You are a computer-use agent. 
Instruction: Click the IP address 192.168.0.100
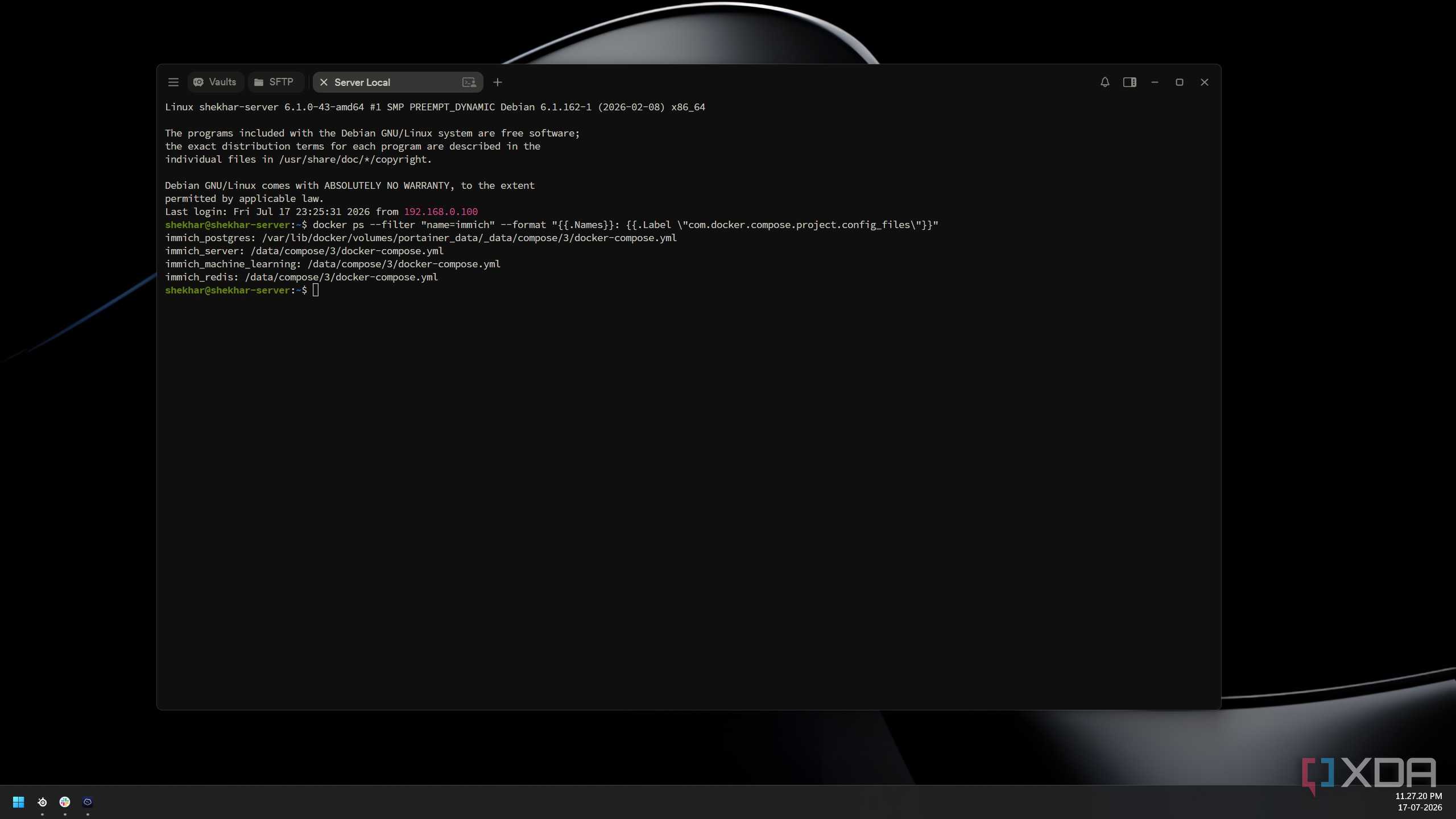[x=441, y=212]
